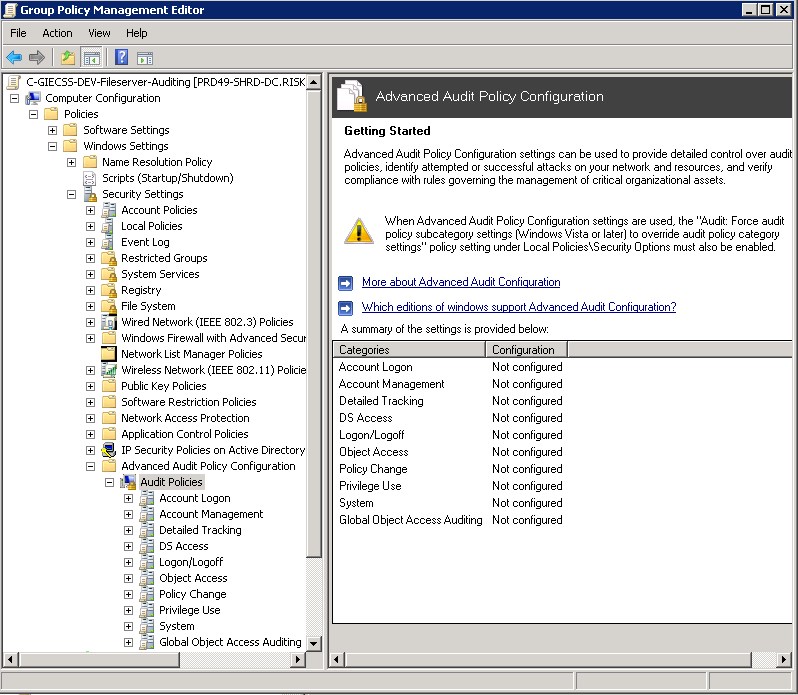Collapse Advanced Audit Policy Configuration node
Screen dimensions: 798x695
point(91,466)
